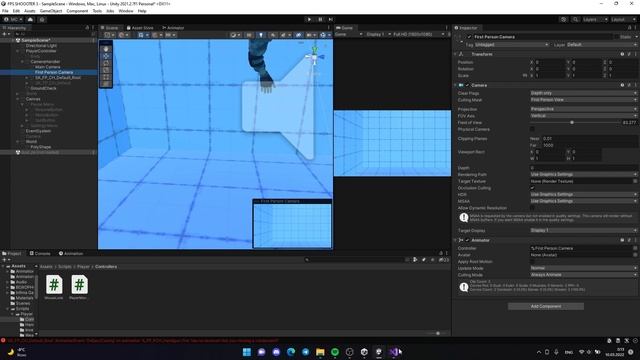
Task: Lock the Hierarchy panel with lock icon
Action: click(87, 28)
